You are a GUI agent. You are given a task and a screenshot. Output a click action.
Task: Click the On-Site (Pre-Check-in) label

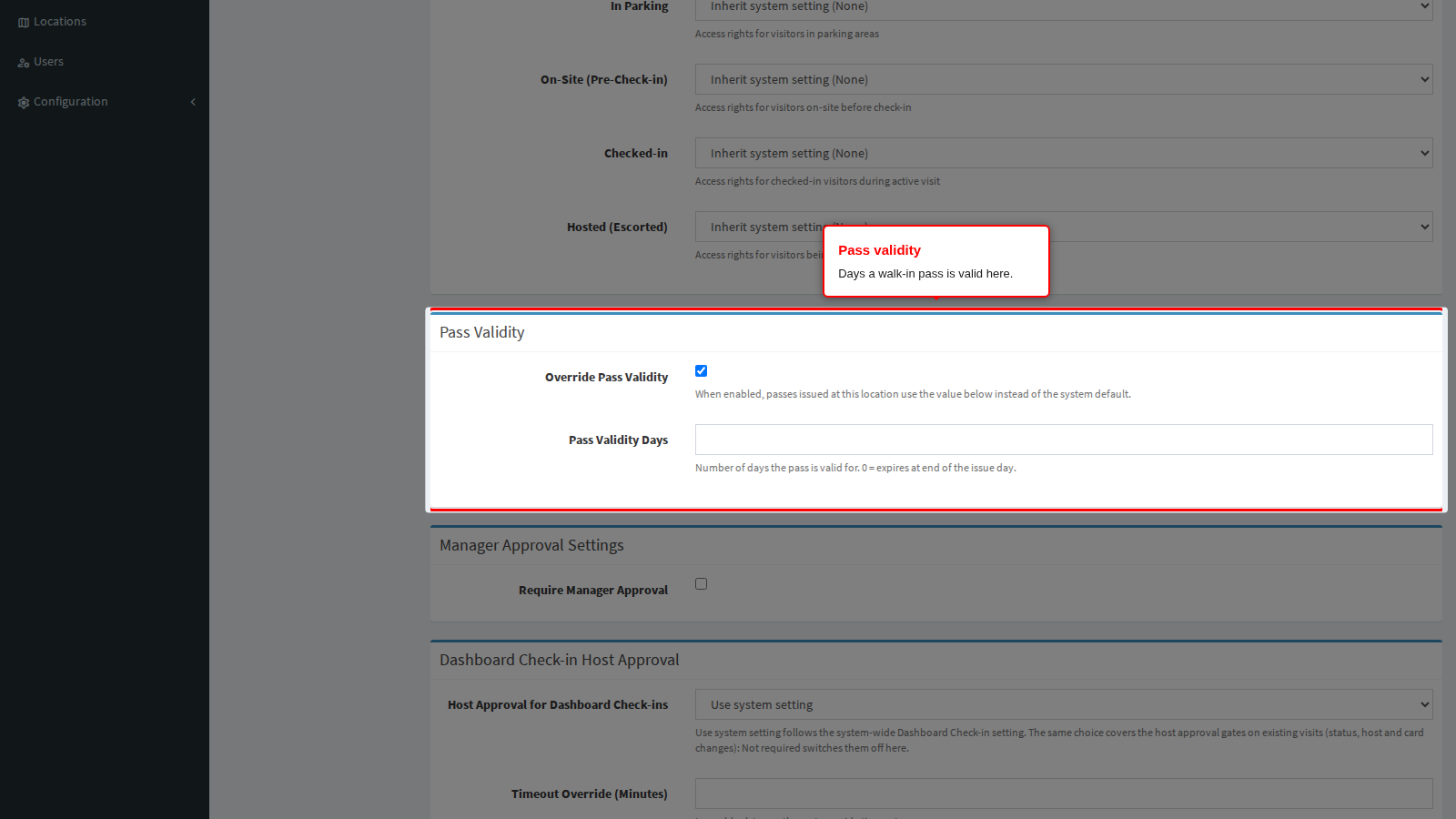pos(604,79)
